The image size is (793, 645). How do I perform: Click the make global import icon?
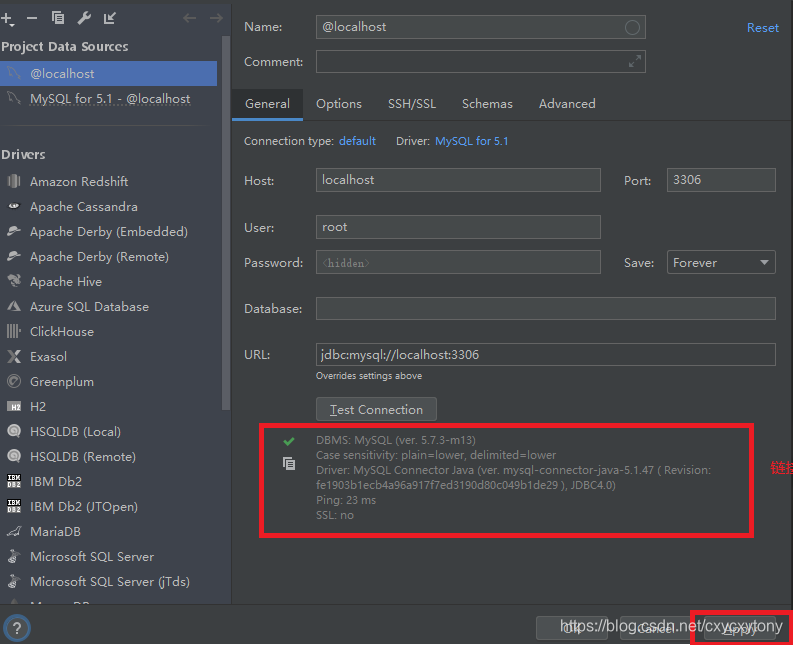point(110,18)
